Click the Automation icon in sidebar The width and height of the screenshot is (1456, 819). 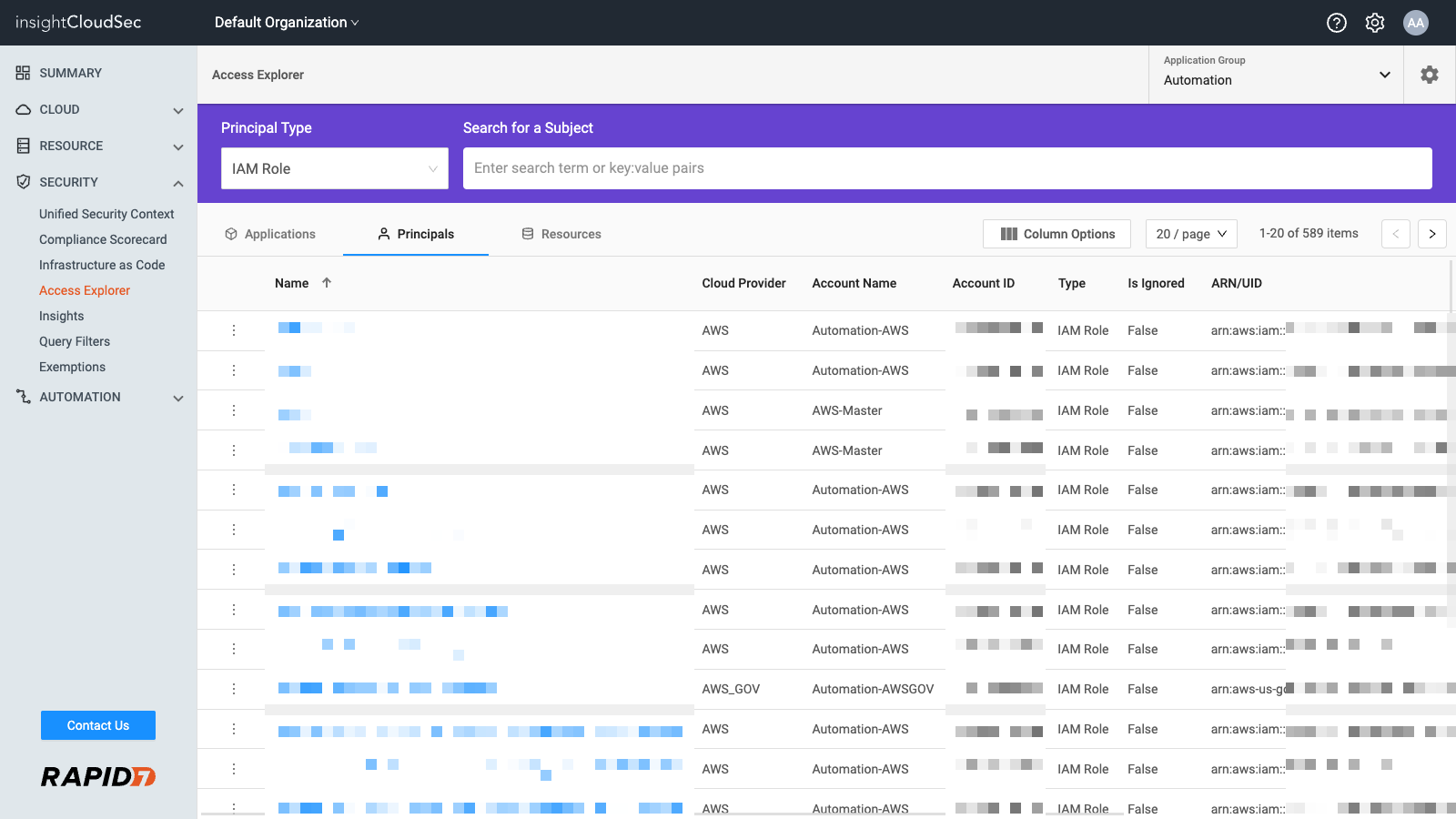pos(23,397)
